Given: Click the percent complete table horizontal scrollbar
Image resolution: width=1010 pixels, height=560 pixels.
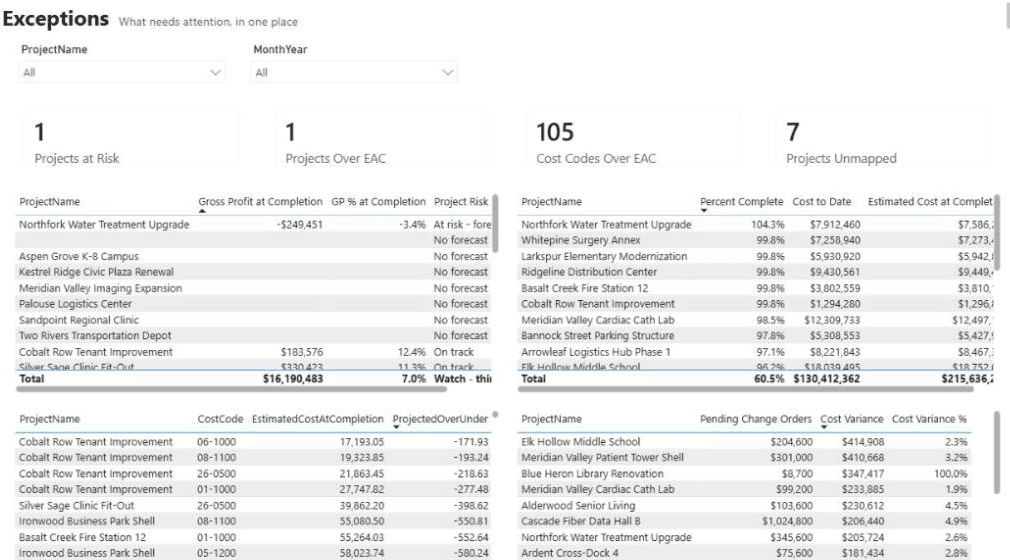Looking at the screenshot, I should 747,389.
